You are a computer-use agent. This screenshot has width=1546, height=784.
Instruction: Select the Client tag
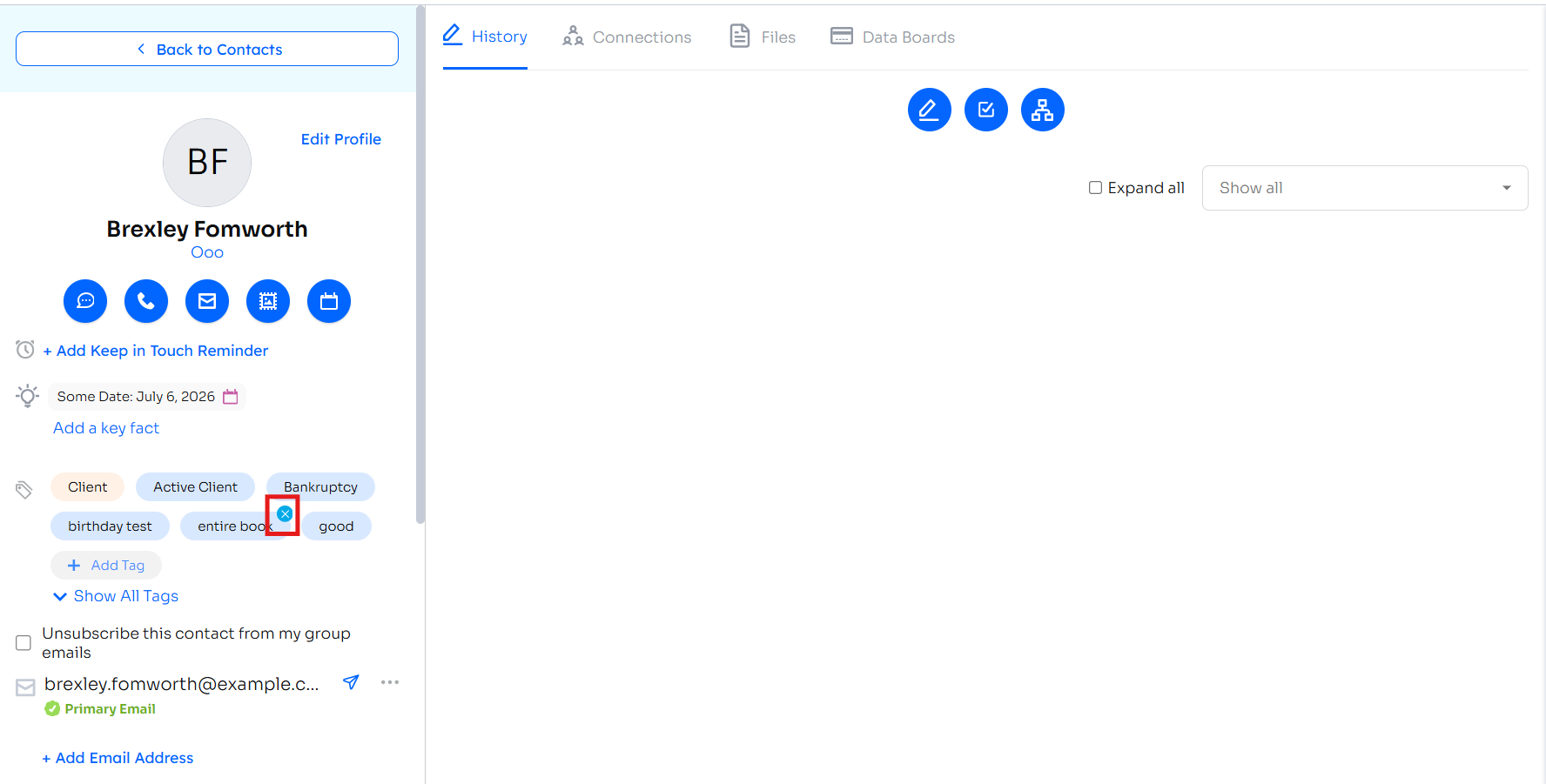88,487
